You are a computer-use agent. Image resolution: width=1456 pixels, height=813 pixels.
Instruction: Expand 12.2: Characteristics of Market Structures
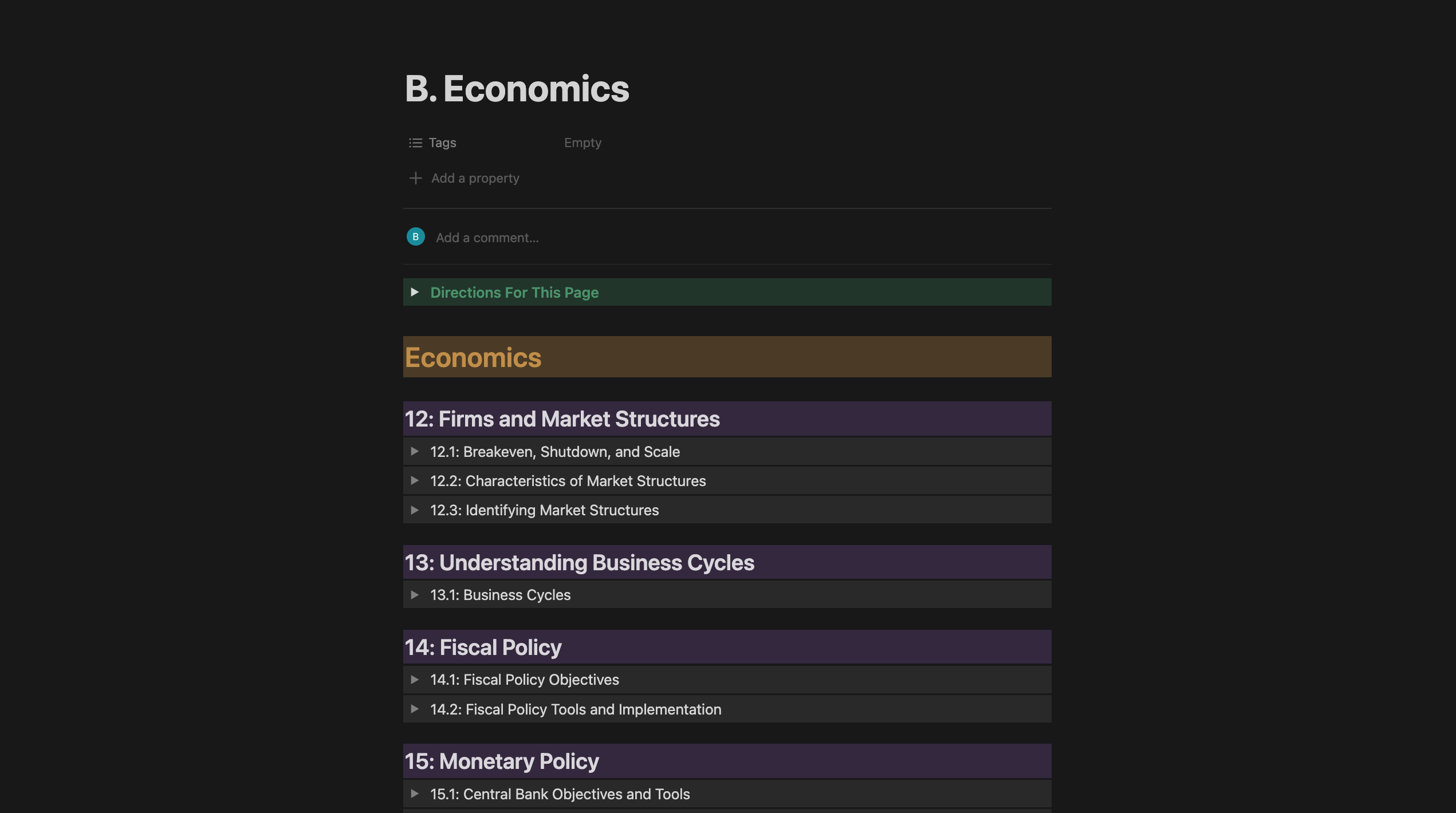pyautogui.click(x=415, y=481)
